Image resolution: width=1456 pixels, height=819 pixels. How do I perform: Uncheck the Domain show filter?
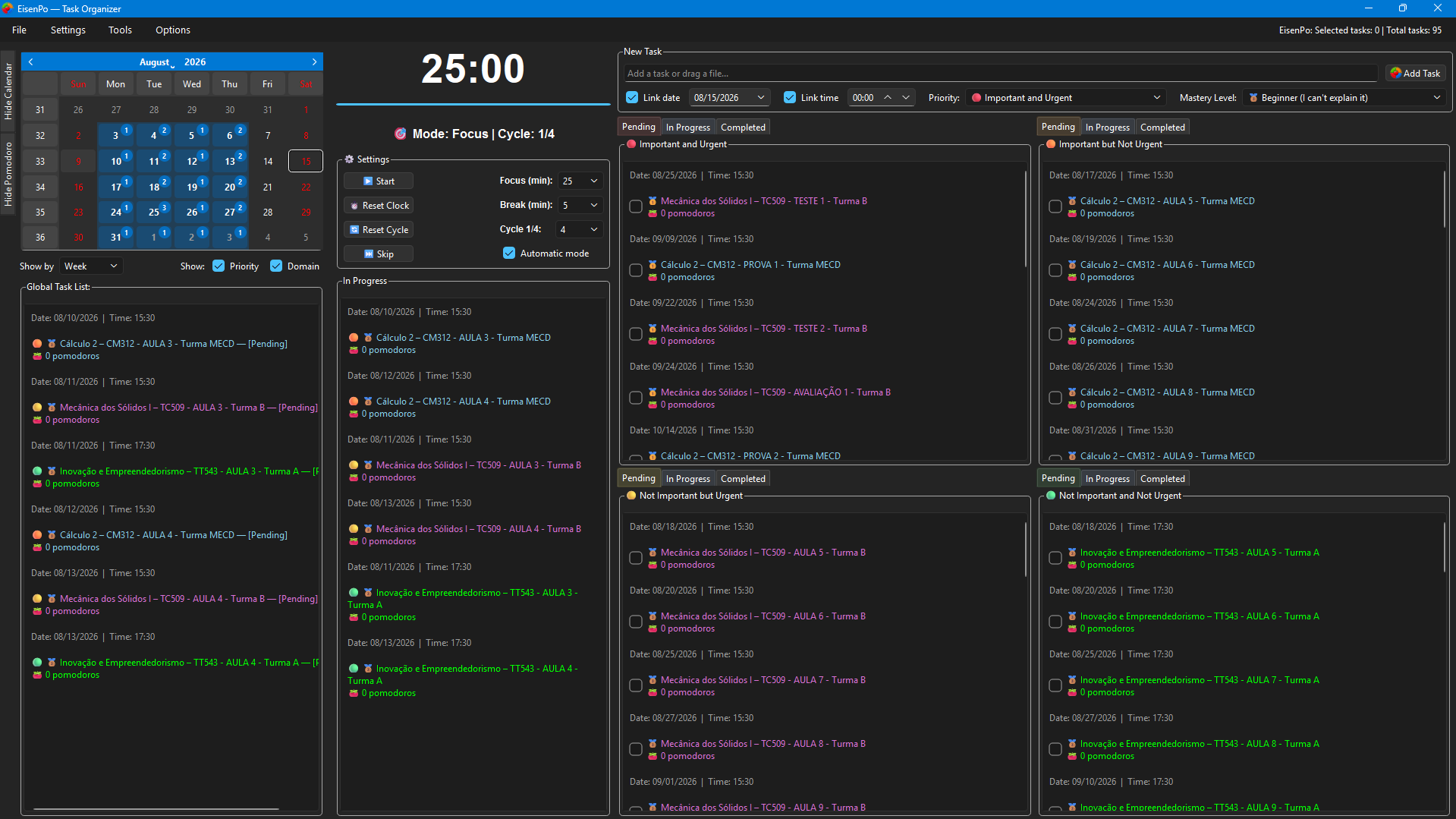coord(276,266)
